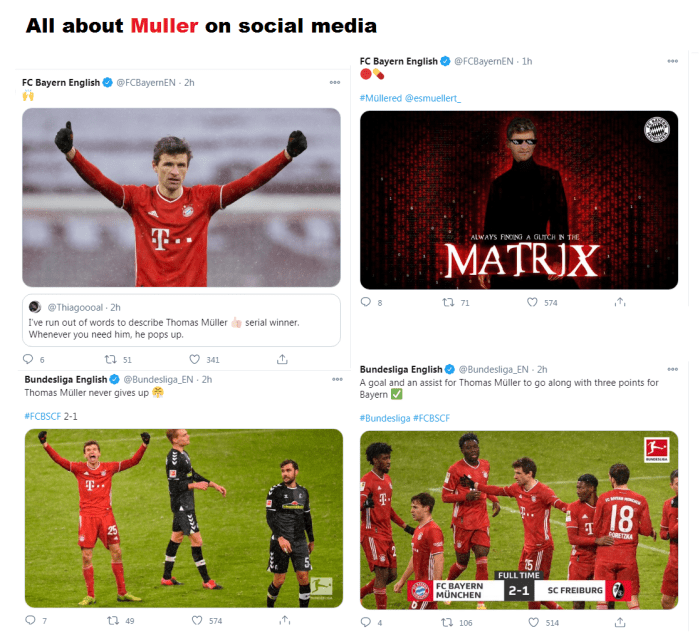Open the quoted @Thiagoooal tweet
Image resolution: width=700 pixels, height=642 pixels.
click(x=181, y=320)
